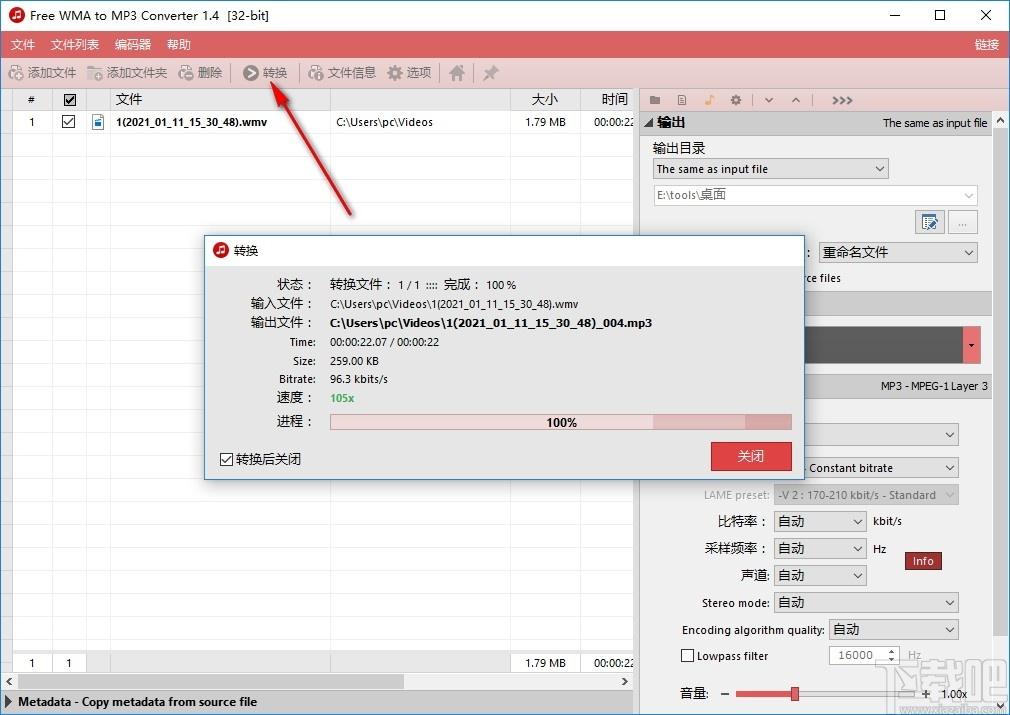Open the 文件 menu
This screenshot has width=1010, height=715.
pyautogui.click(x=23, y=44)
